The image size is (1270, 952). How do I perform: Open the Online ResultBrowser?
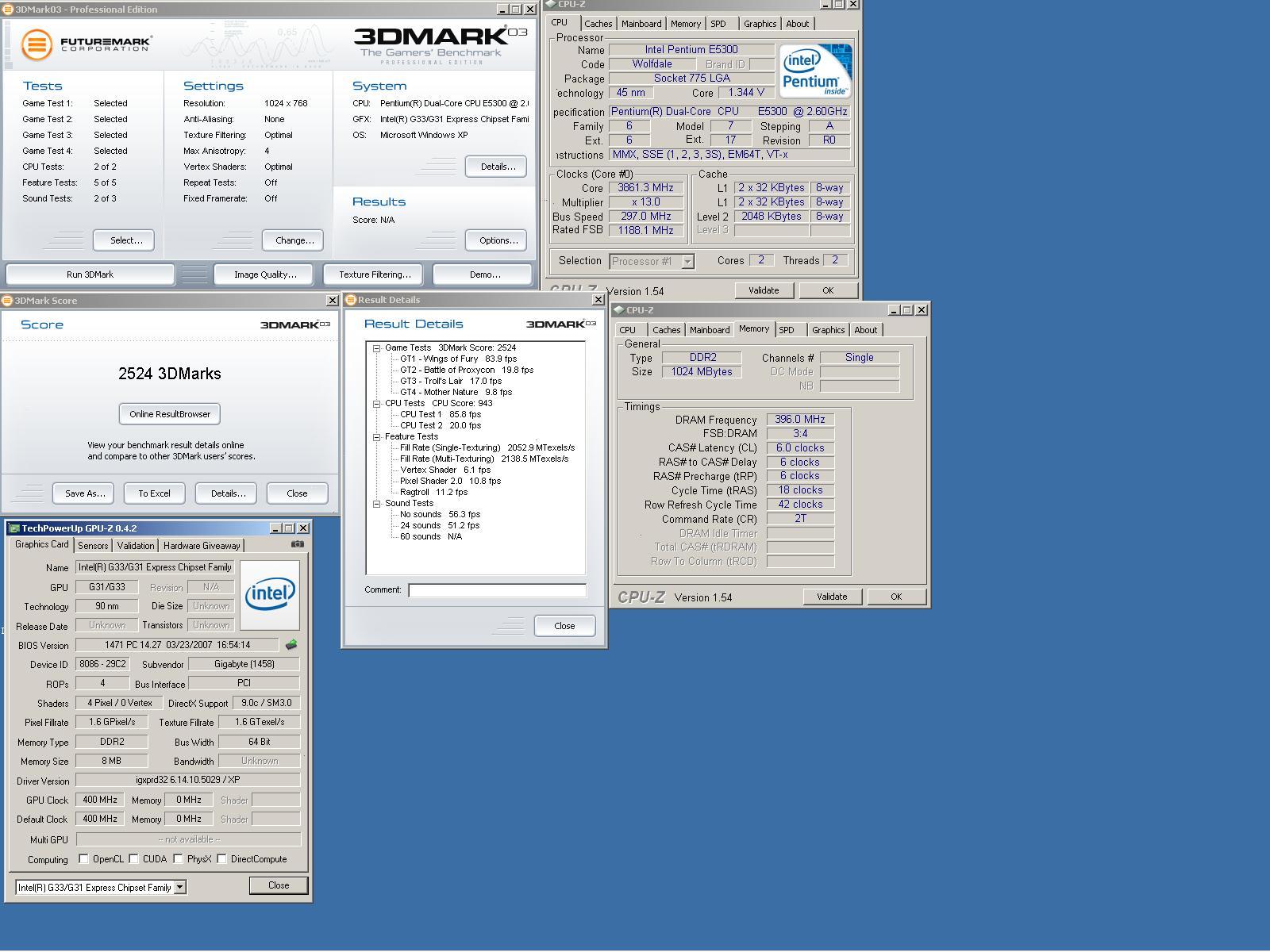(170, 414)
